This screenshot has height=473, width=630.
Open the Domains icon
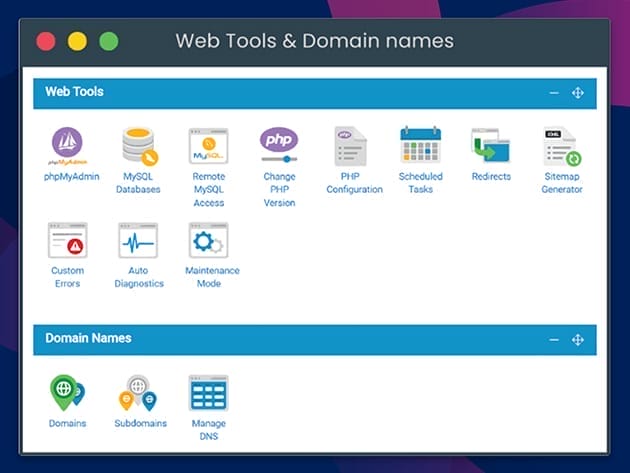67,393
